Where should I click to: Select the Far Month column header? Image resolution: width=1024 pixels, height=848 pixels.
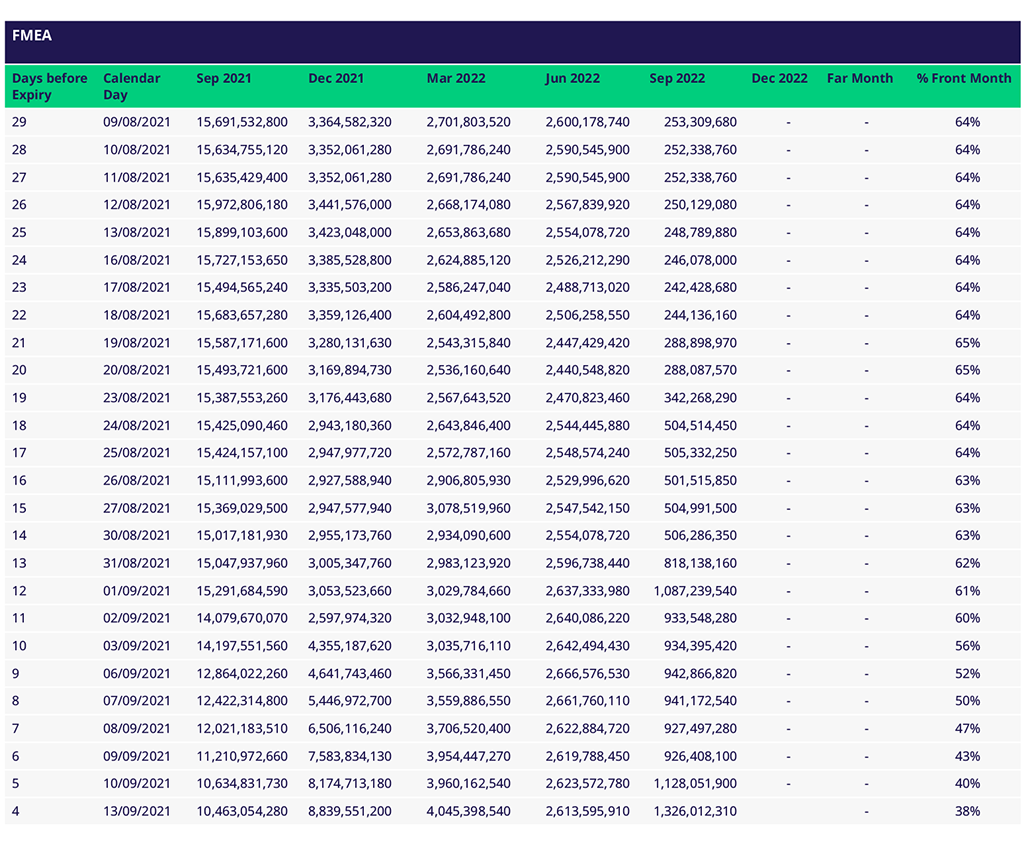[x=860, y=78]
